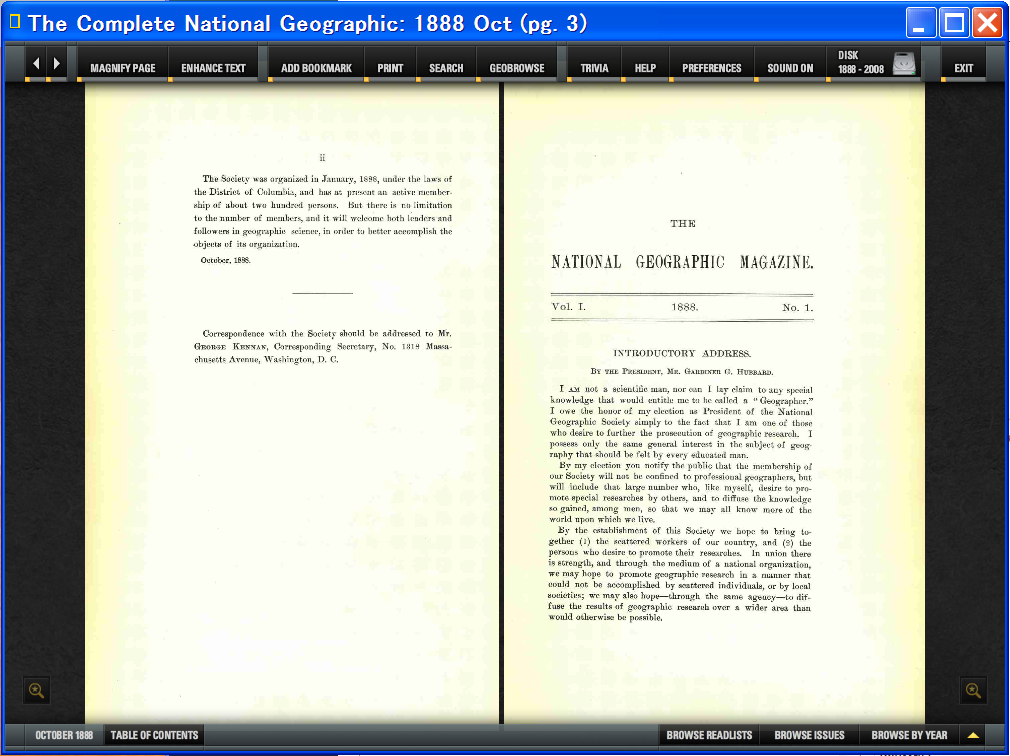Open the Print option

coord(390,68)
